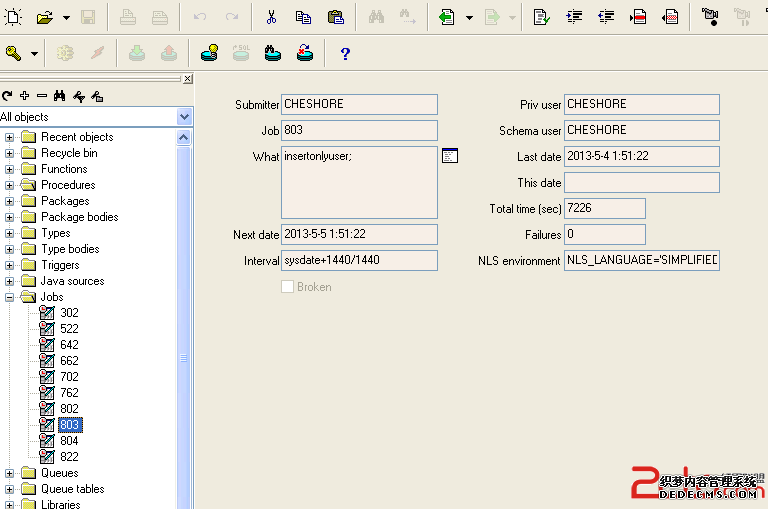Open the editor button beside What field

(450, 156)
